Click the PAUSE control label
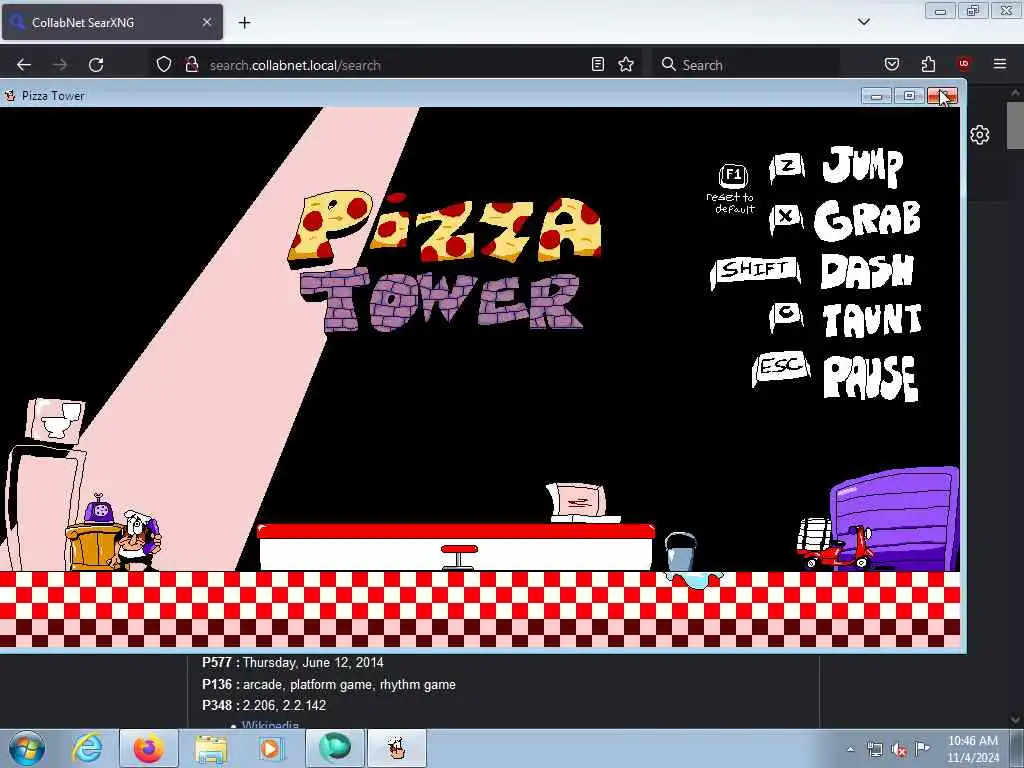The width and height of the screenshot is (1024, 768). [871, 377]
